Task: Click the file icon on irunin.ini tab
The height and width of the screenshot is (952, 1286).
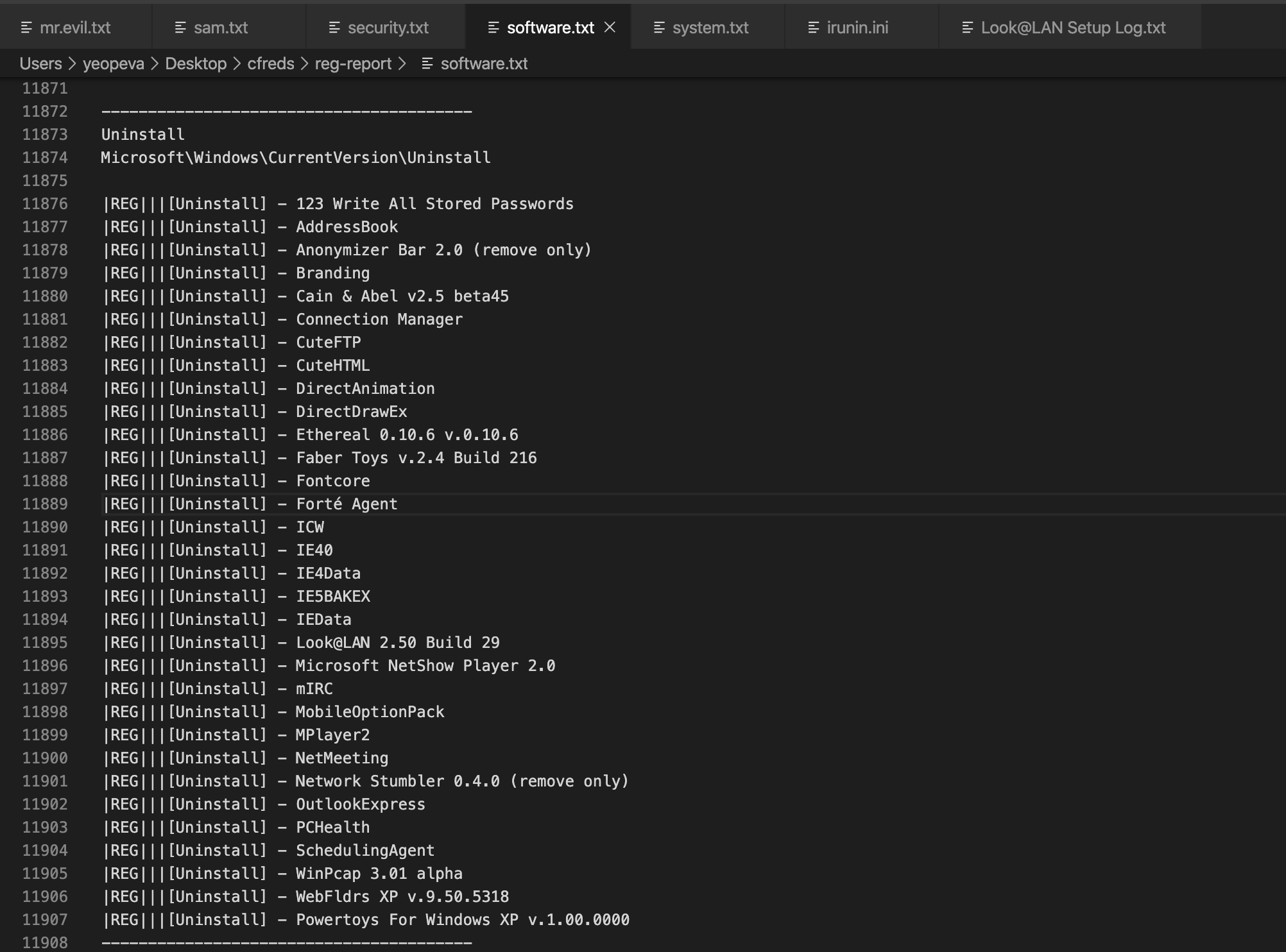Action: pyautogui.click(x=813, y=28)
